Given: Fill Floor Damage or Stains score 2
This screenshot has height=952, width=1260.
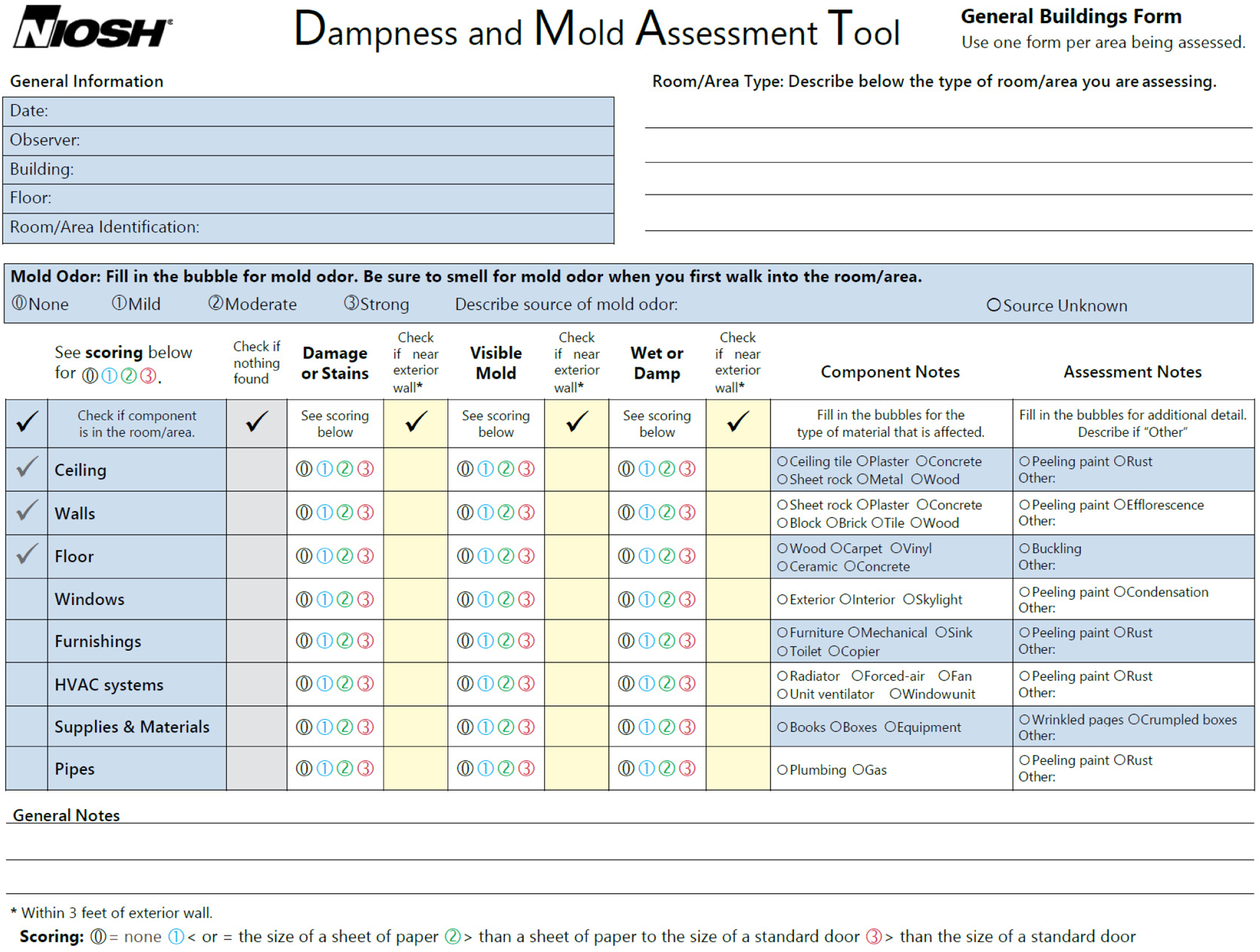Looking at the screenshot, I should (x=345, y=556).
